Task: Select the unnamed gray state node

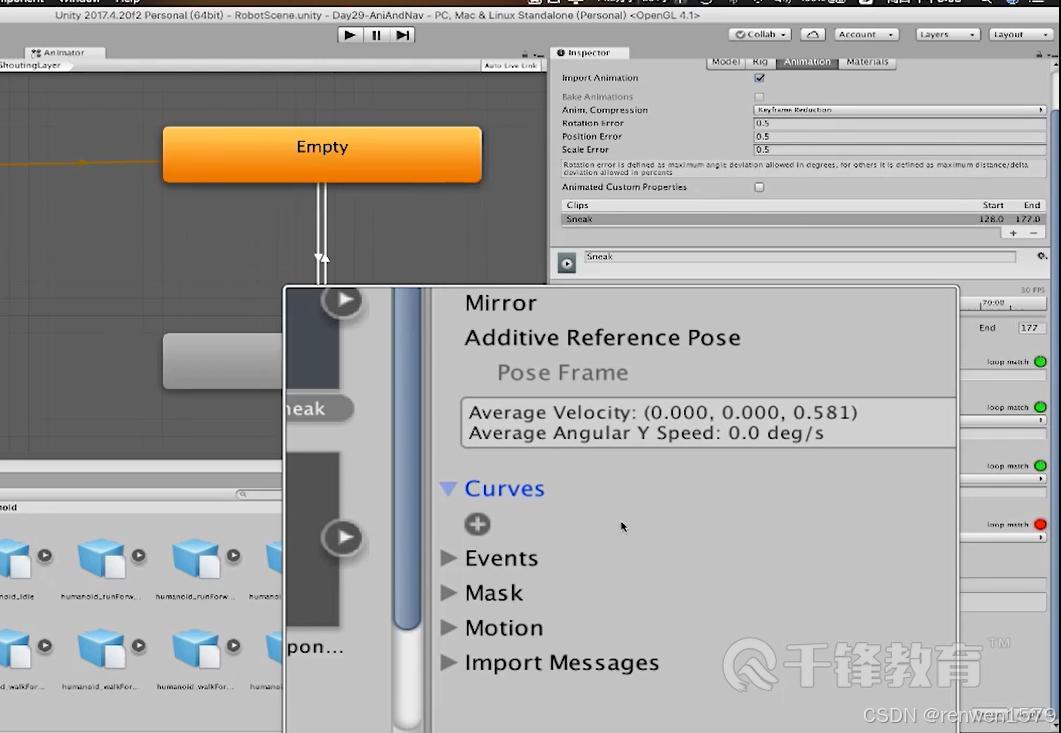Action: tap(223, 361)
